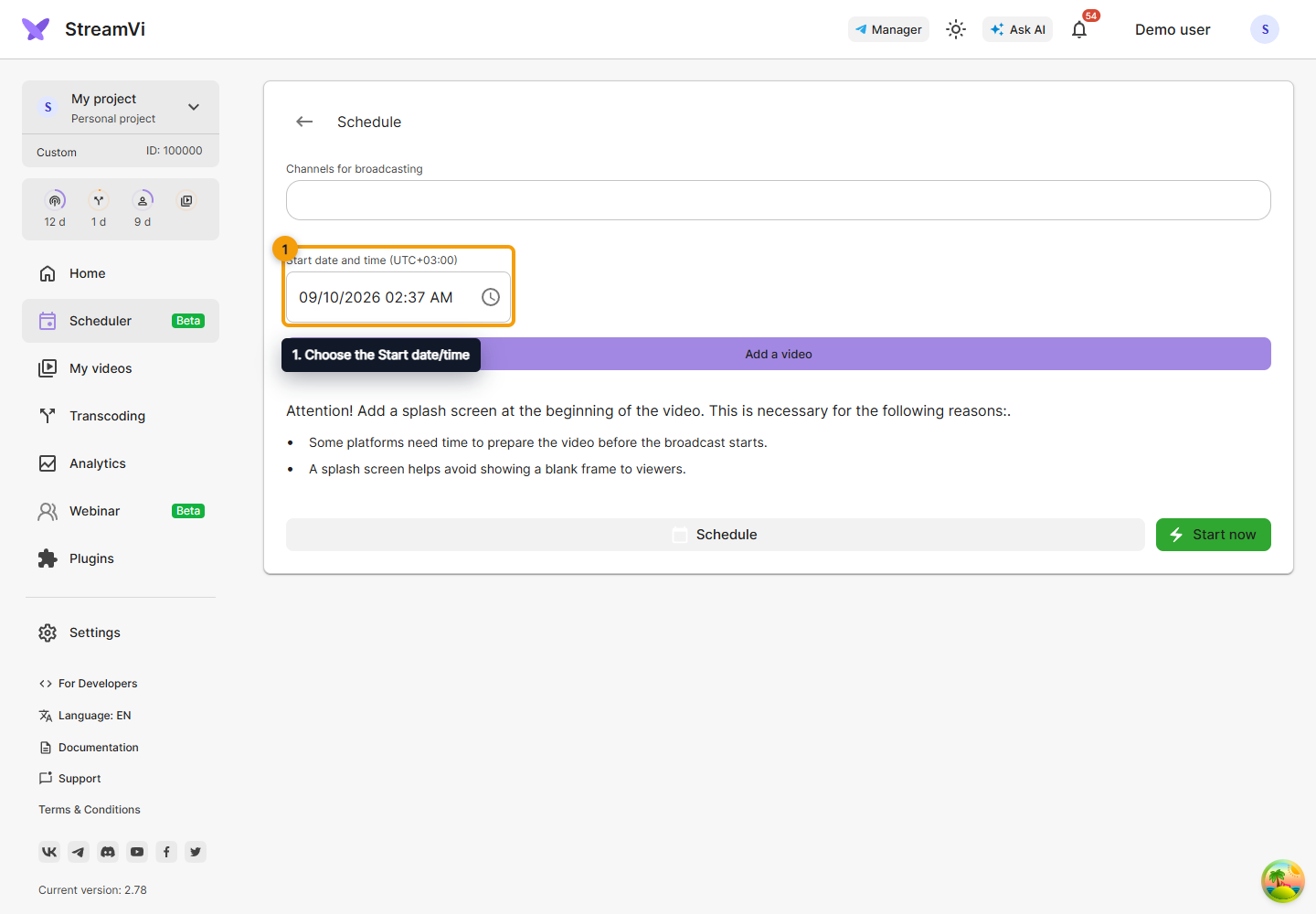The height and width of the screenshot is (914, 1316).
Task: Expand the My project selector
Action: click(121, 107)
